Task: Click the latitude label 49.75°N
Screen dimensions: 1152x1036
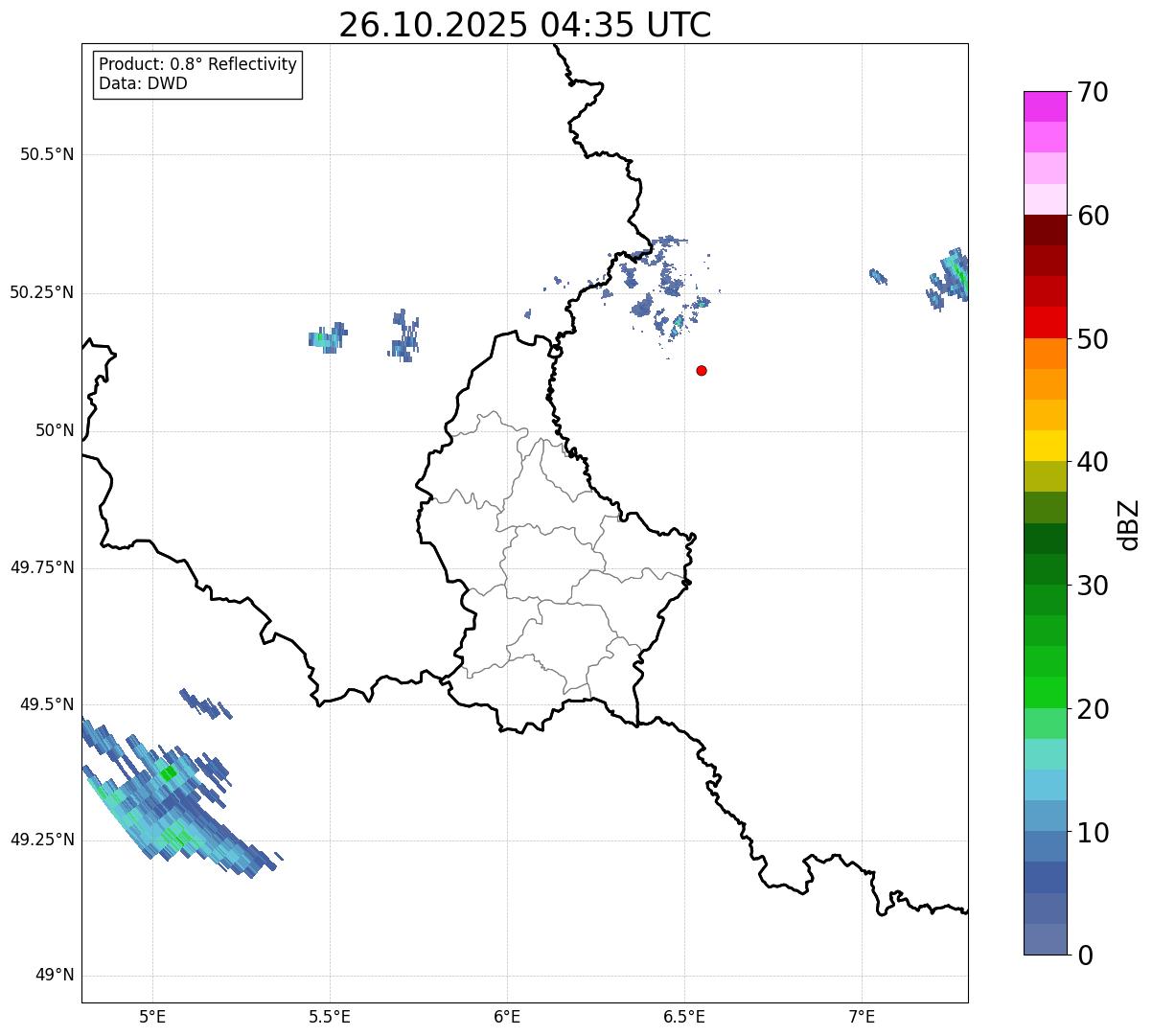Action: (42, 567)
